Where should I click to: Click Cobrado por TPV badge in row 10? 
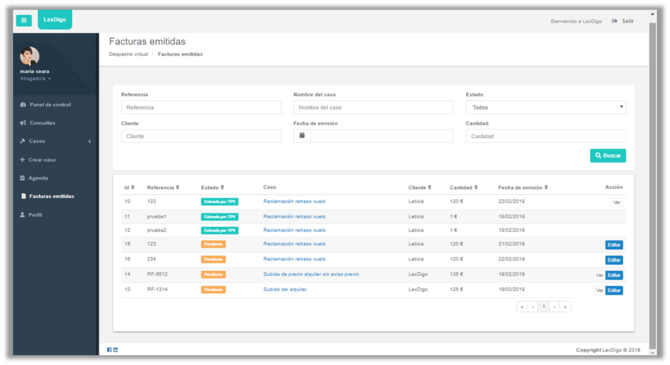pos(220,202)
